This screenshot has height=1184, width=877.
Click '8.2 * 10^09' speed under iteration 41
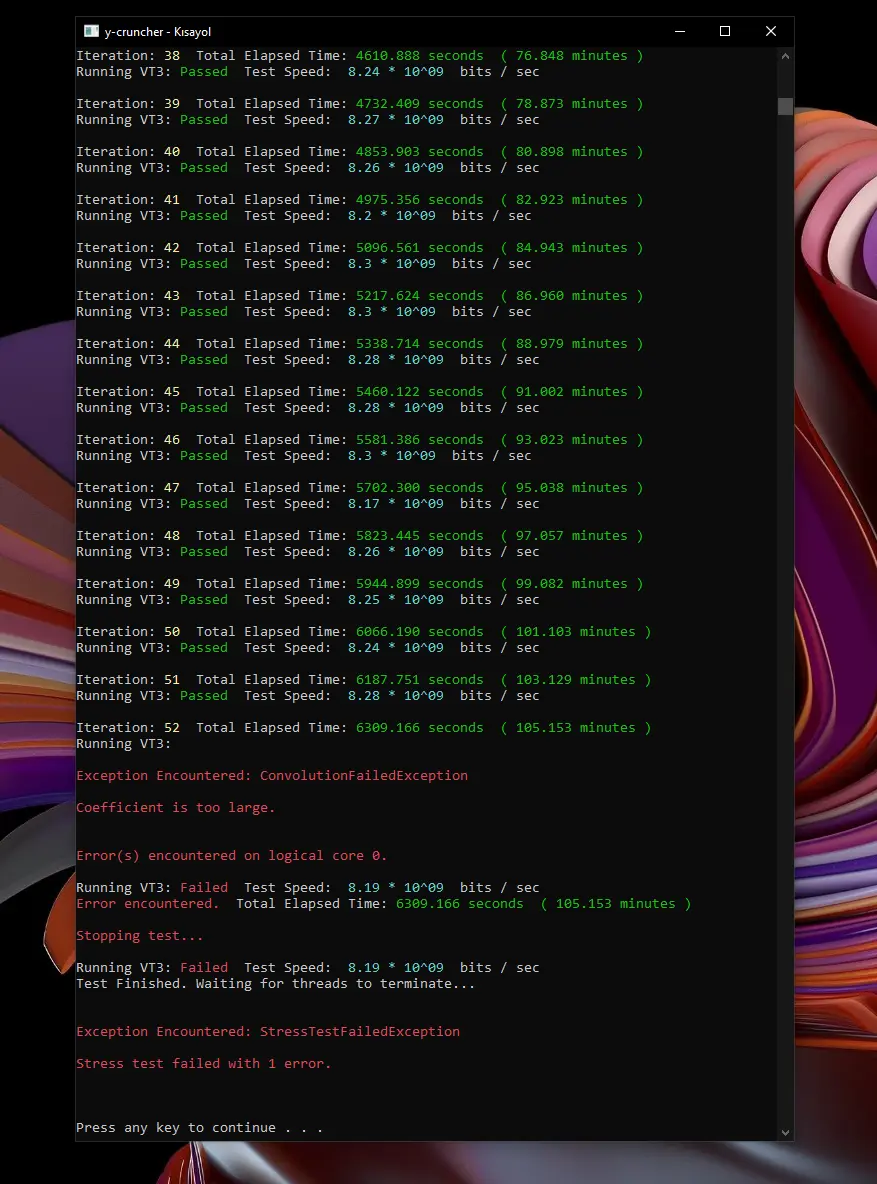pos(391,216)
